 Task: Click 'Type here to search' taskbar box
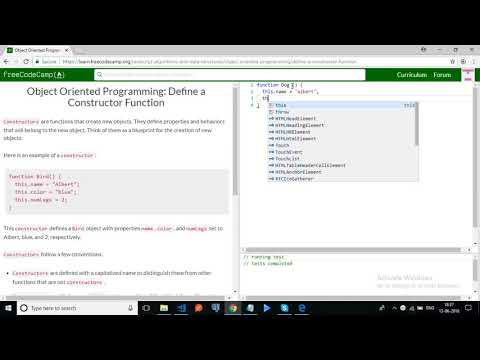tap(77, 308)
